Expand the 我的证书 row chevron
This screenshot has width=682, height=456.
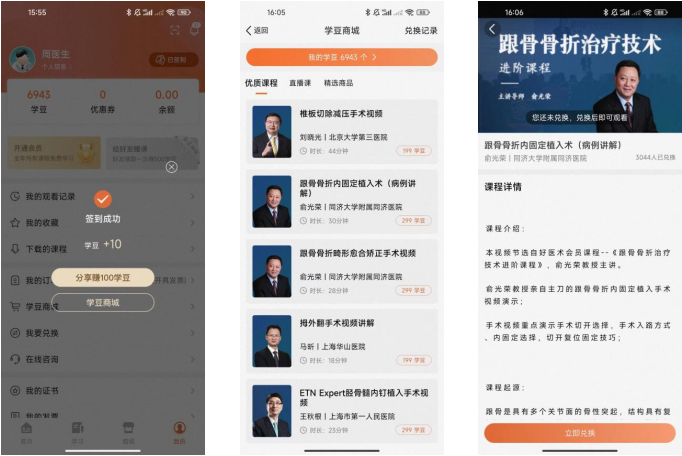click(x=193, y=390)
